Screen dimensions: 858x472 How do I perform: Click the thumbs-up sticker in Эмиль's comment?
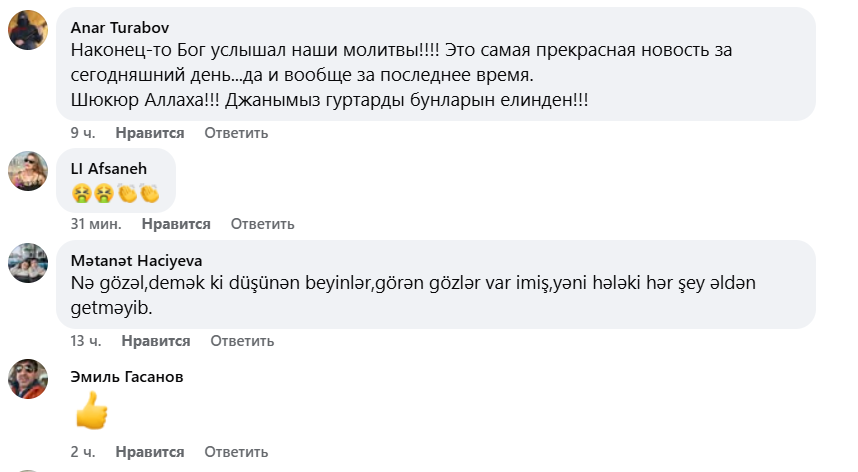[91, 410]
